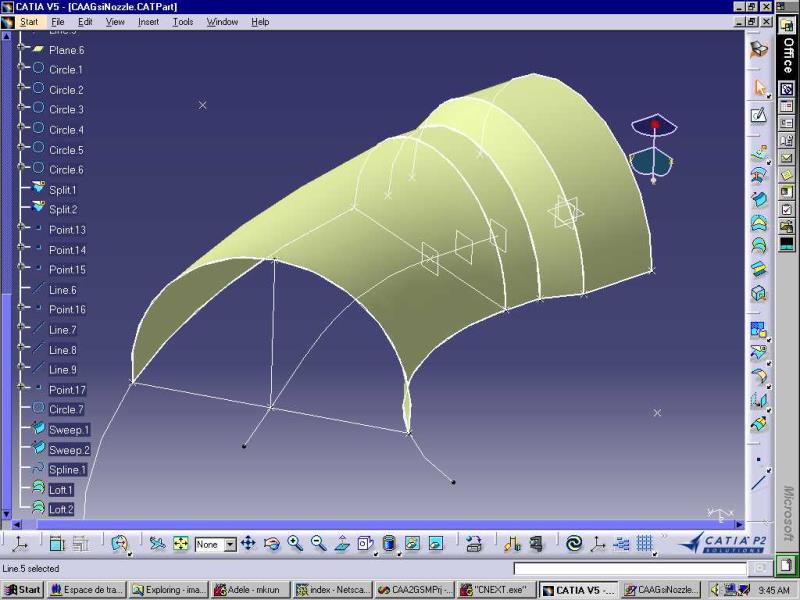Screen dimensions: 800x600
Task: Open the Edit menu
Action: (85, 22)
